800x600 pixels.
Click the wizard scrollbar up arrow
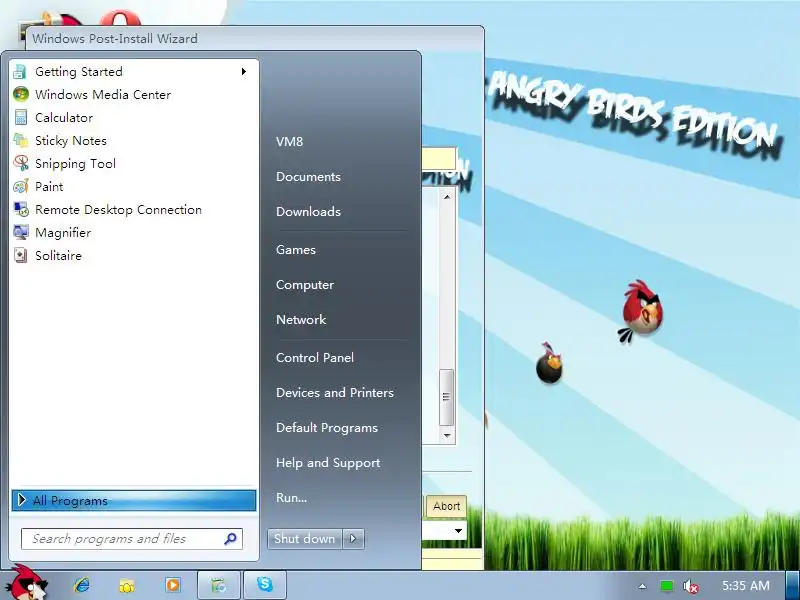click(x=447, y=196)
